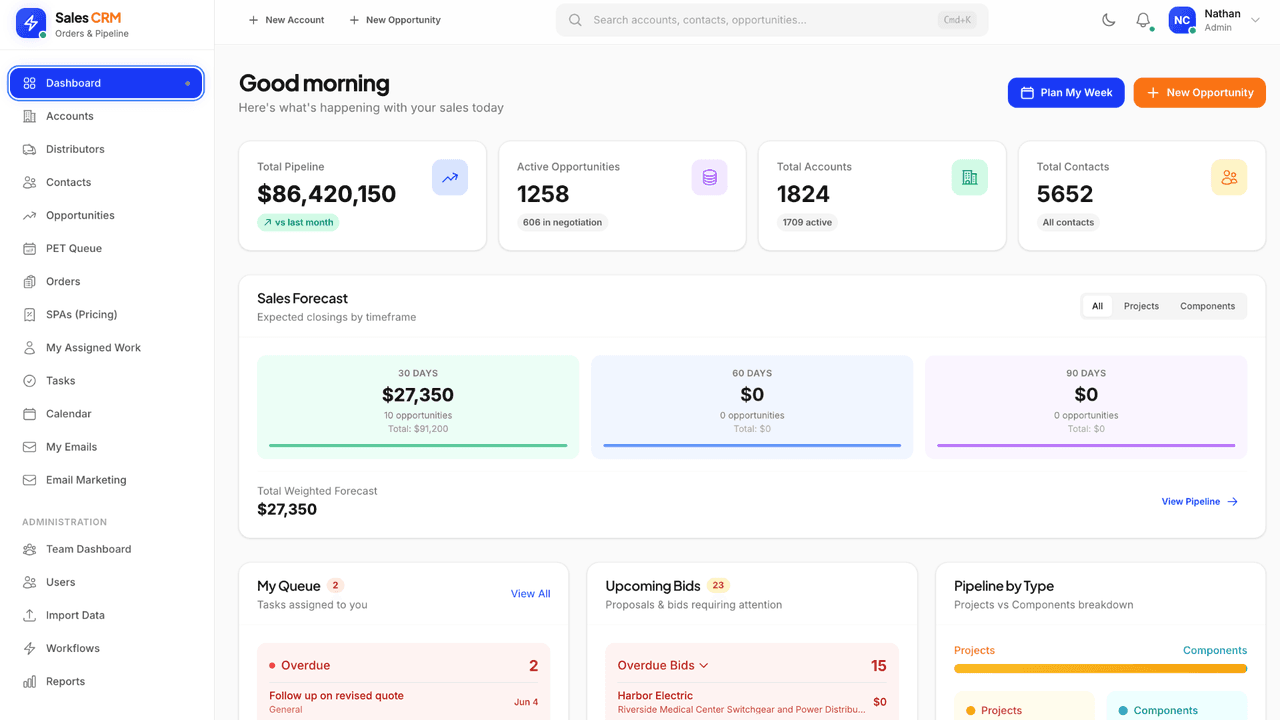Viewport: 1280px width, 720px height.
Task: Go to Dashboard in sidebar
Action: coord(106,83)
